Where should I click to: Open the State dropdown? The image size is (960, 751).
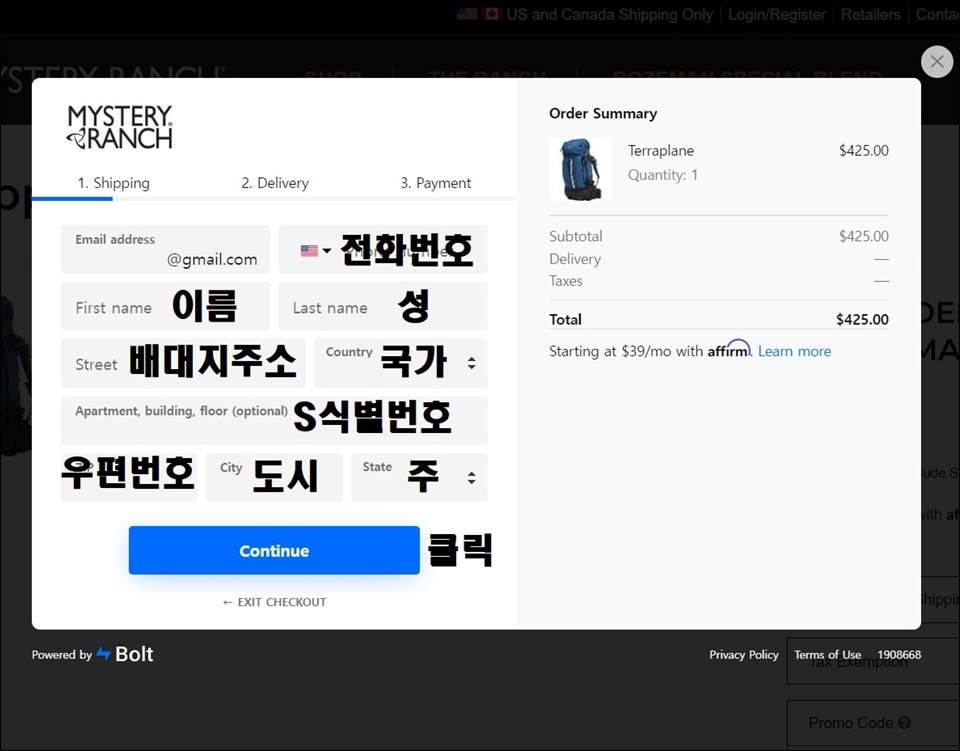pyautogui.click(x=419, y=477)
